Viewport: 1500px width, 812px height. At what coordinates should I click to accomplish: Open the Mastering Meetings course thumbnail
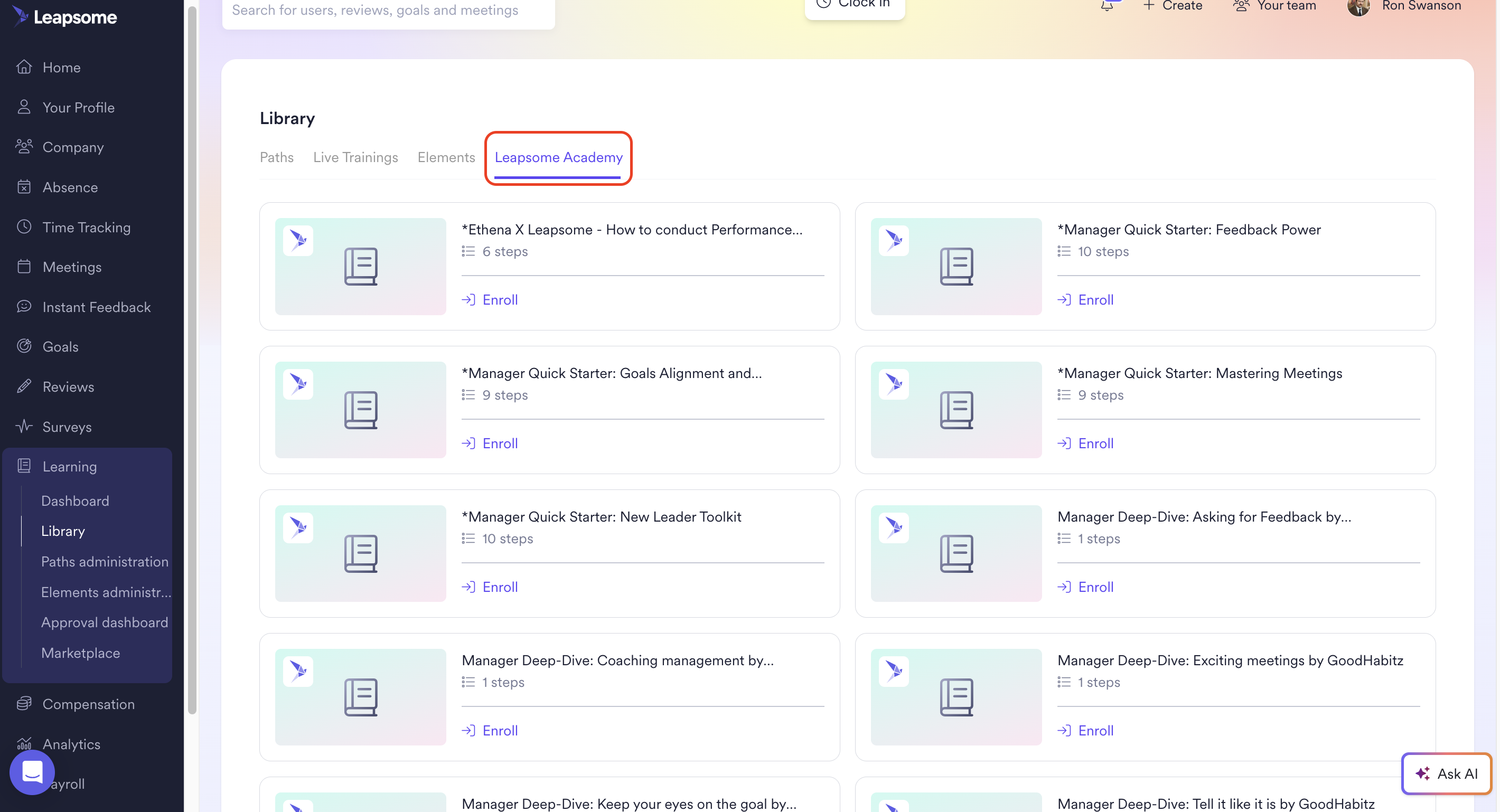(956, 410)
